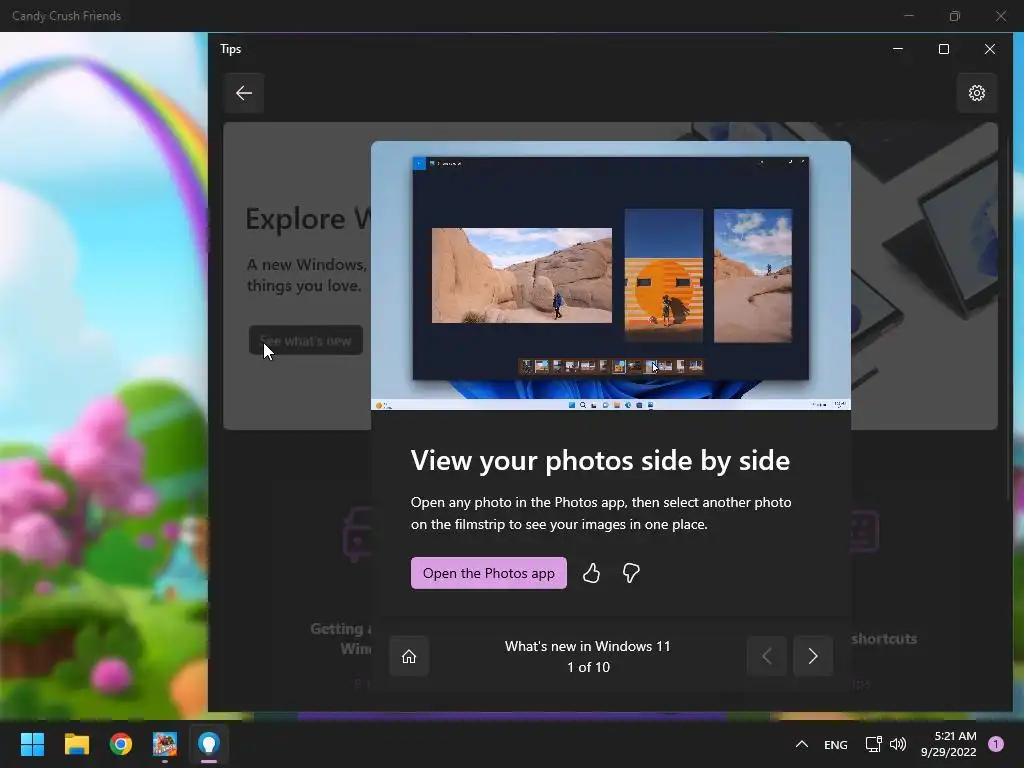
Task: Switch to Candy Crush Friends taskbar icon
Action: [165, 744]
